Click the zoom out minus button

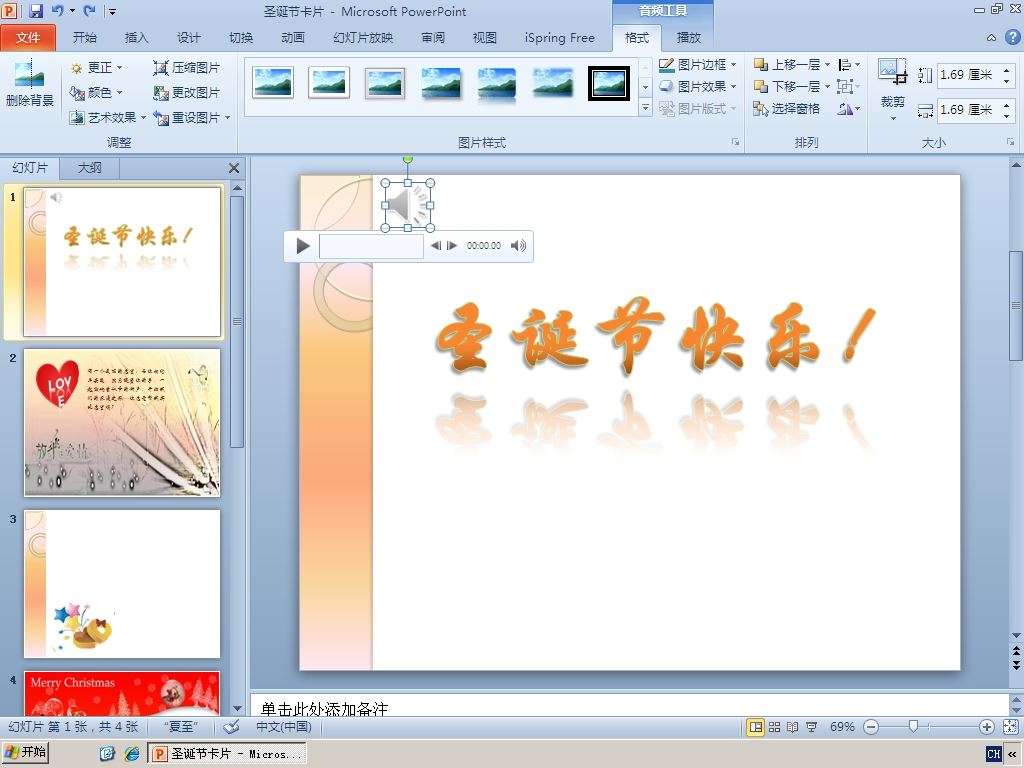(871, 727)
